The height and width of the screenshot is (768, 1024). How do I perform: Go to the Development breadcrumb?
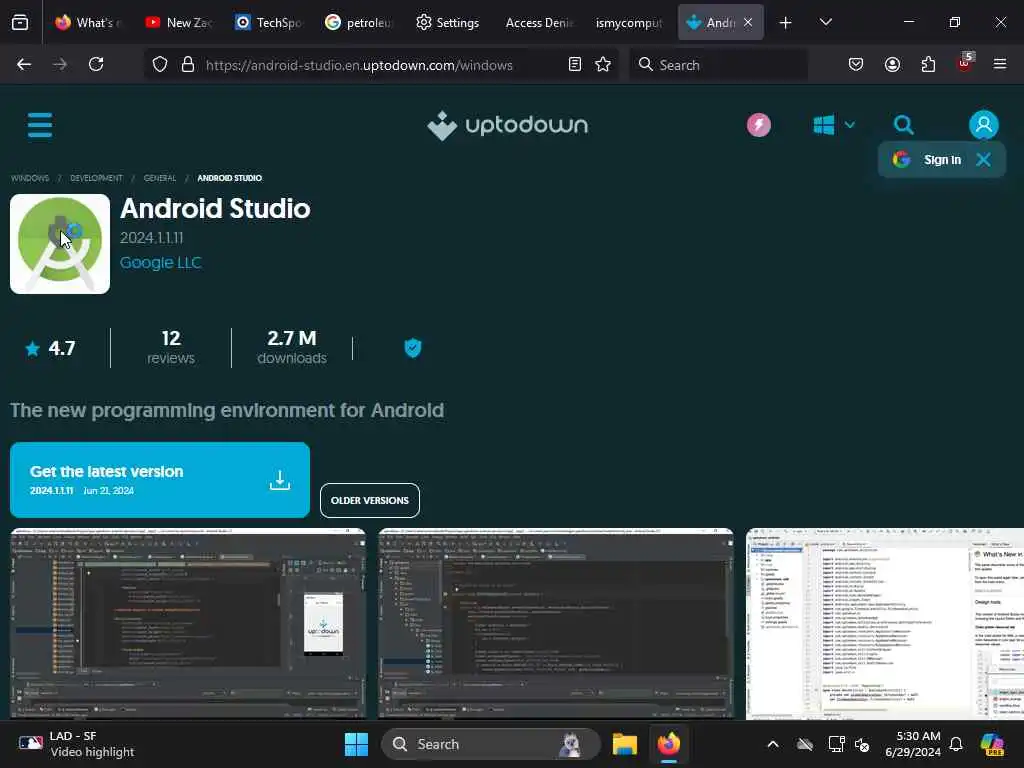click(96, 178)
